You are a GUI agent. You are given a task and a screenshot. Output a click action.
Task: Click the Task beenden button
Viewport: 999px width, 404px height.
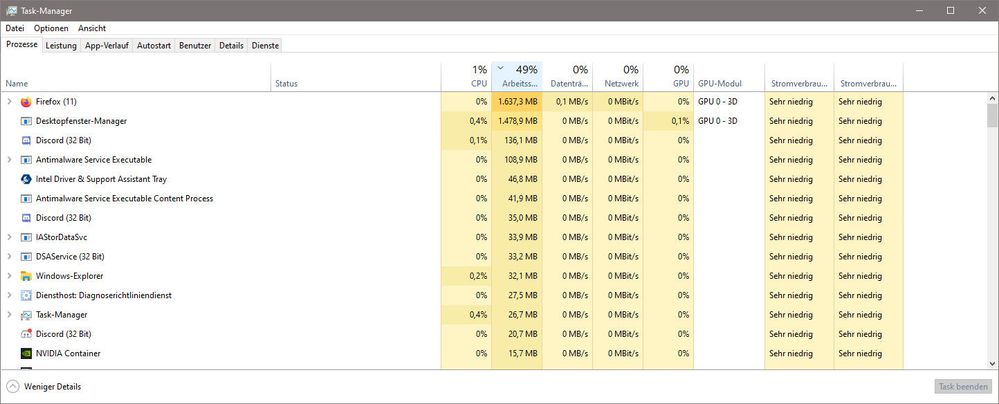(x=963, y=387)
